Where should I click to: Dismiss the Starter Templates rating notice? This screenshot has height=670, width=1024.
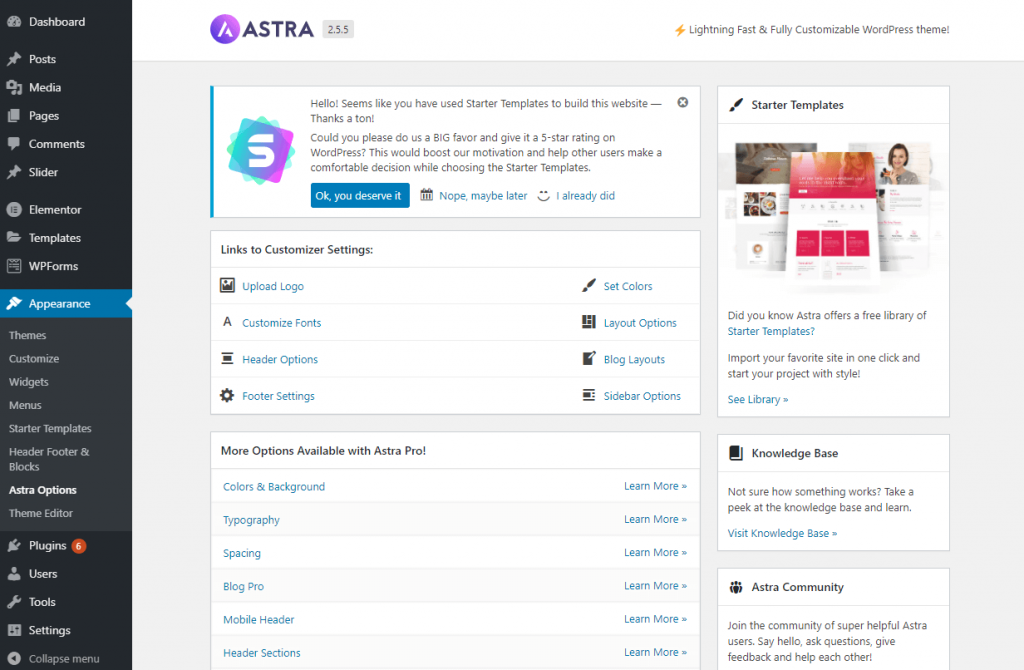tap(682, 103)
